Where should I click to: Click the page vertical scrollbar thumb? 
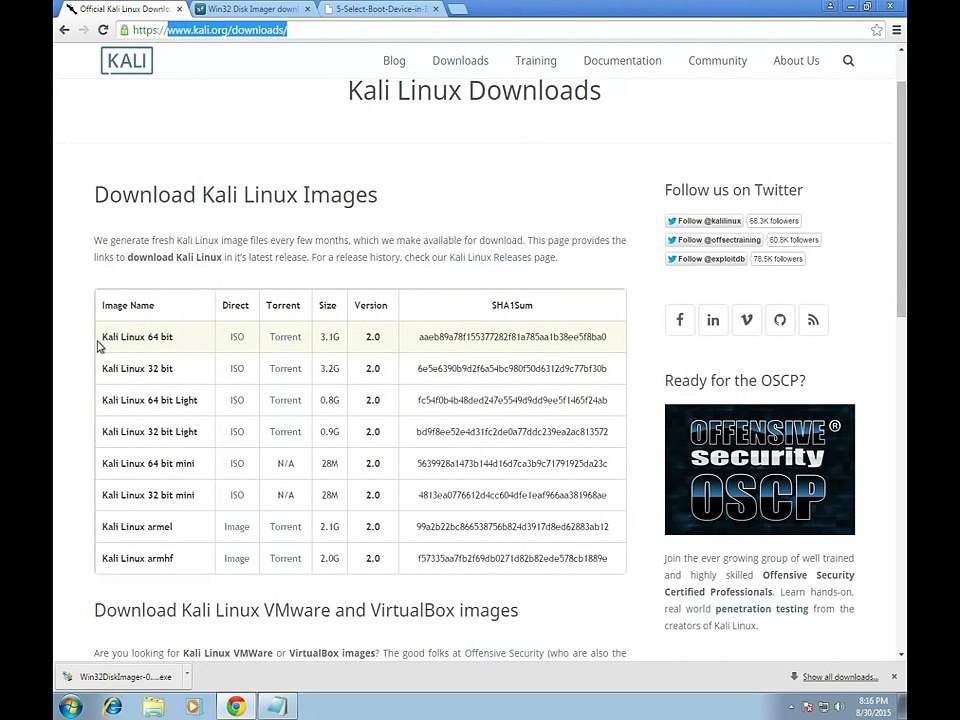[901, 199]
